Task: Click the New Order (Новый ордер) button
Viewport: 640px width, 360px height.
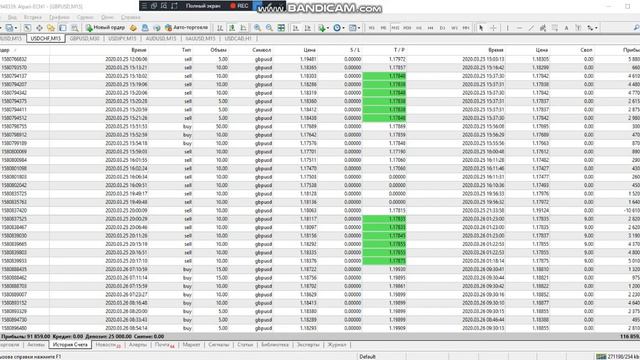Action: 105,28
